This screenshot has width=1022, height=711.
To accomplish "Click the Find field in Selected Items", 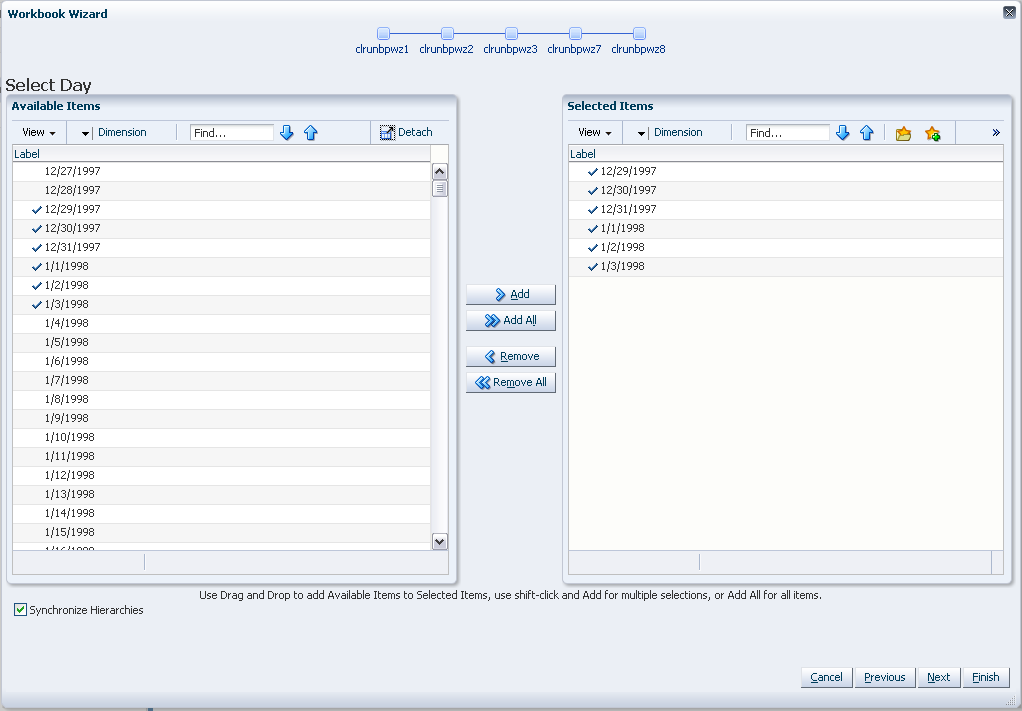I will coord(788,133).
